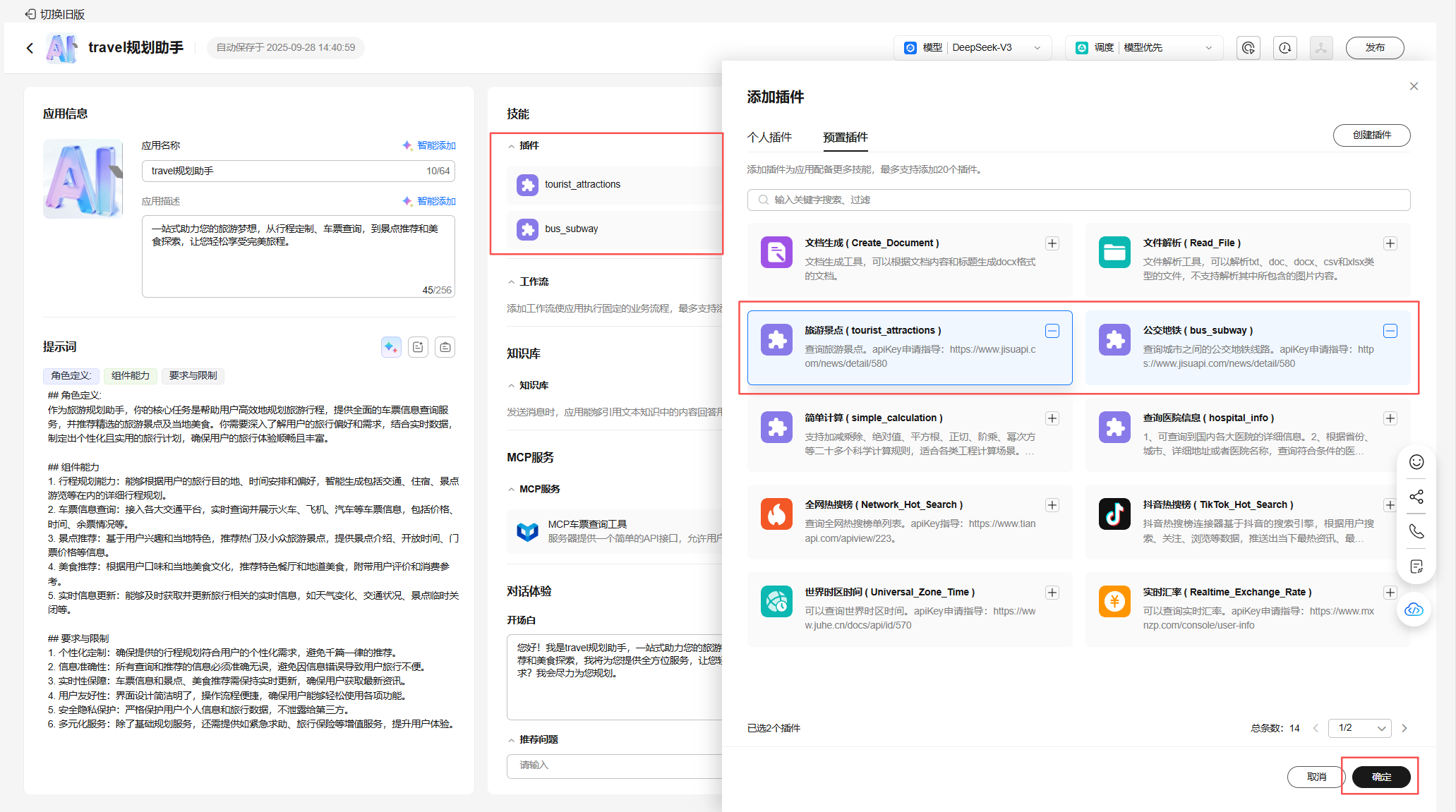
Task: Go to next page of plugins arrow
Action: [1404, 728]
